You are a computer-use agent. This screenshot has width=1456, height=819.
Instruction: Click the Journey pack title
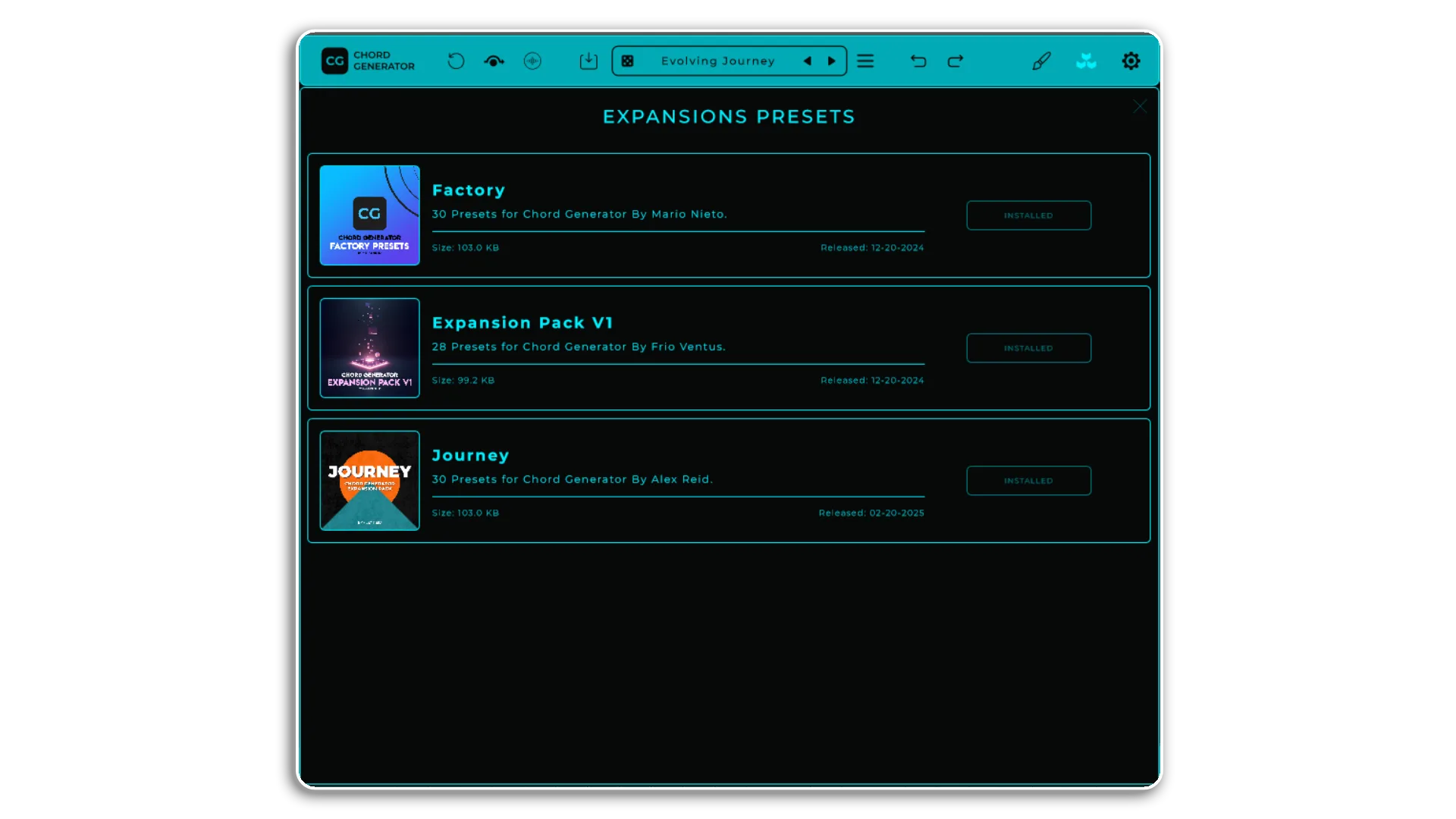click(470, 456)
